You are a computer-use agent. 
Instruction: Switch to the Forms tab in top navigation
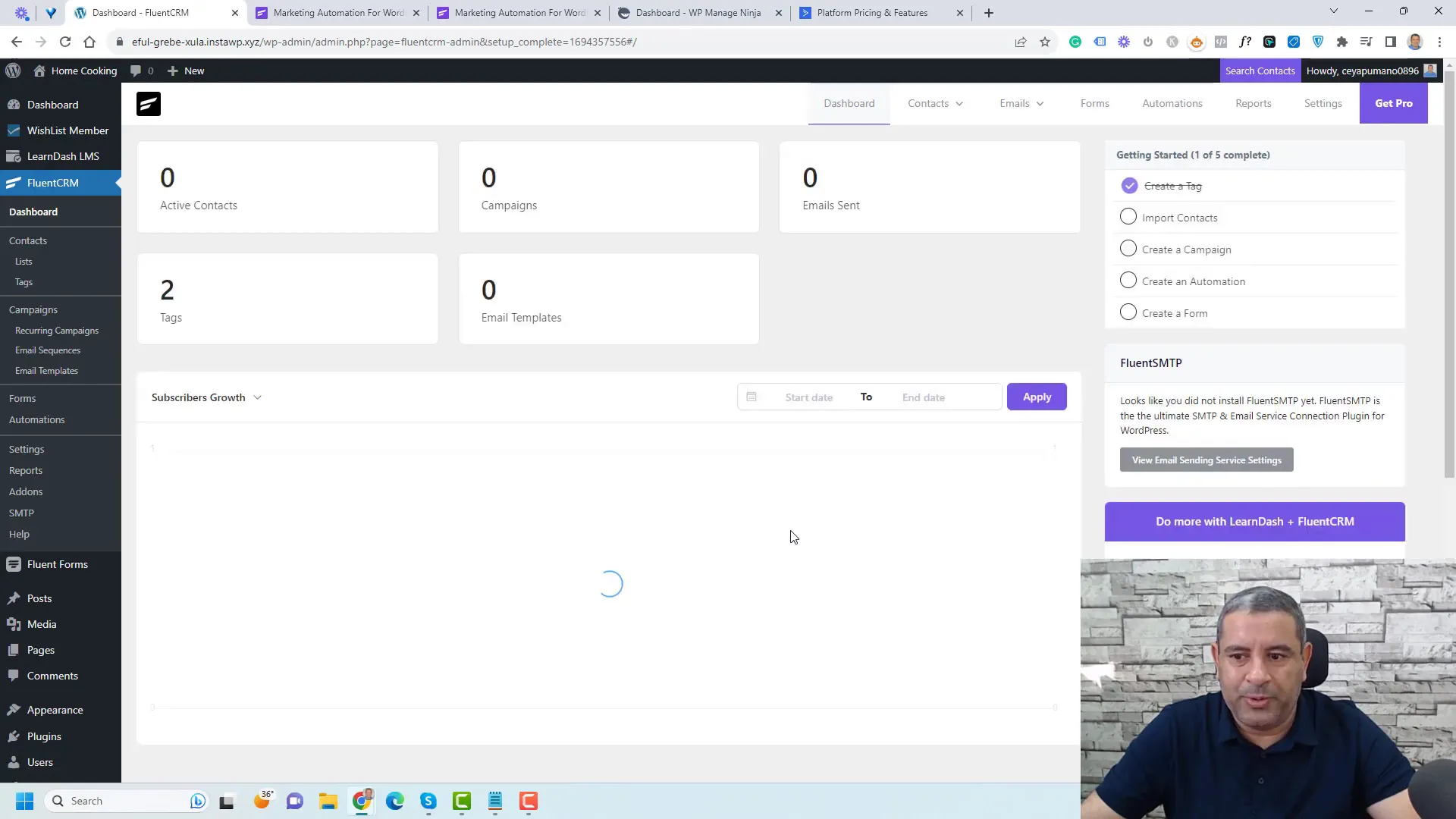click(x=1094, y=103)
